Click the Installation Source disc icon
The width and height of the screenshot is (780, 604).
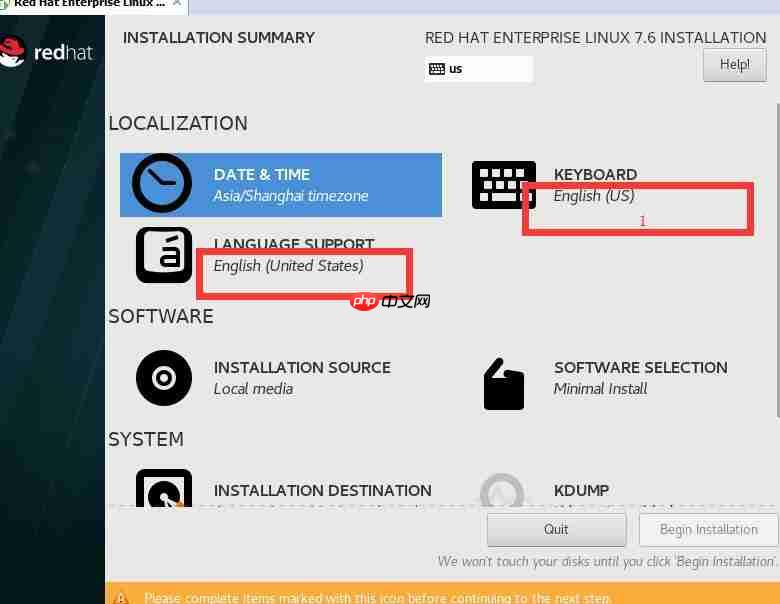[164, 378]
